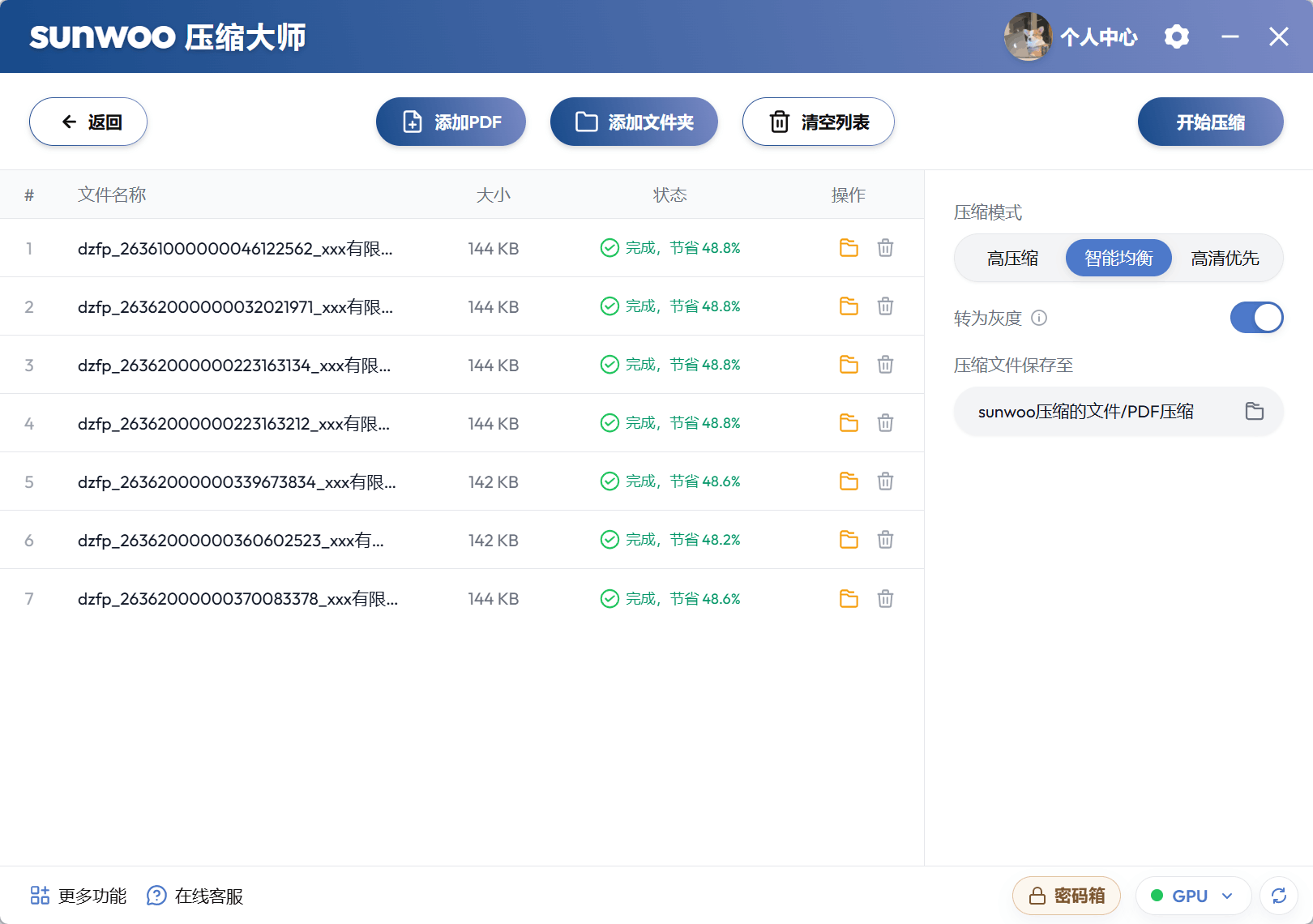Click the info icon beside 转为灰度
This screenshot has width=1313, height=924.
click(x=1039, y=318)
